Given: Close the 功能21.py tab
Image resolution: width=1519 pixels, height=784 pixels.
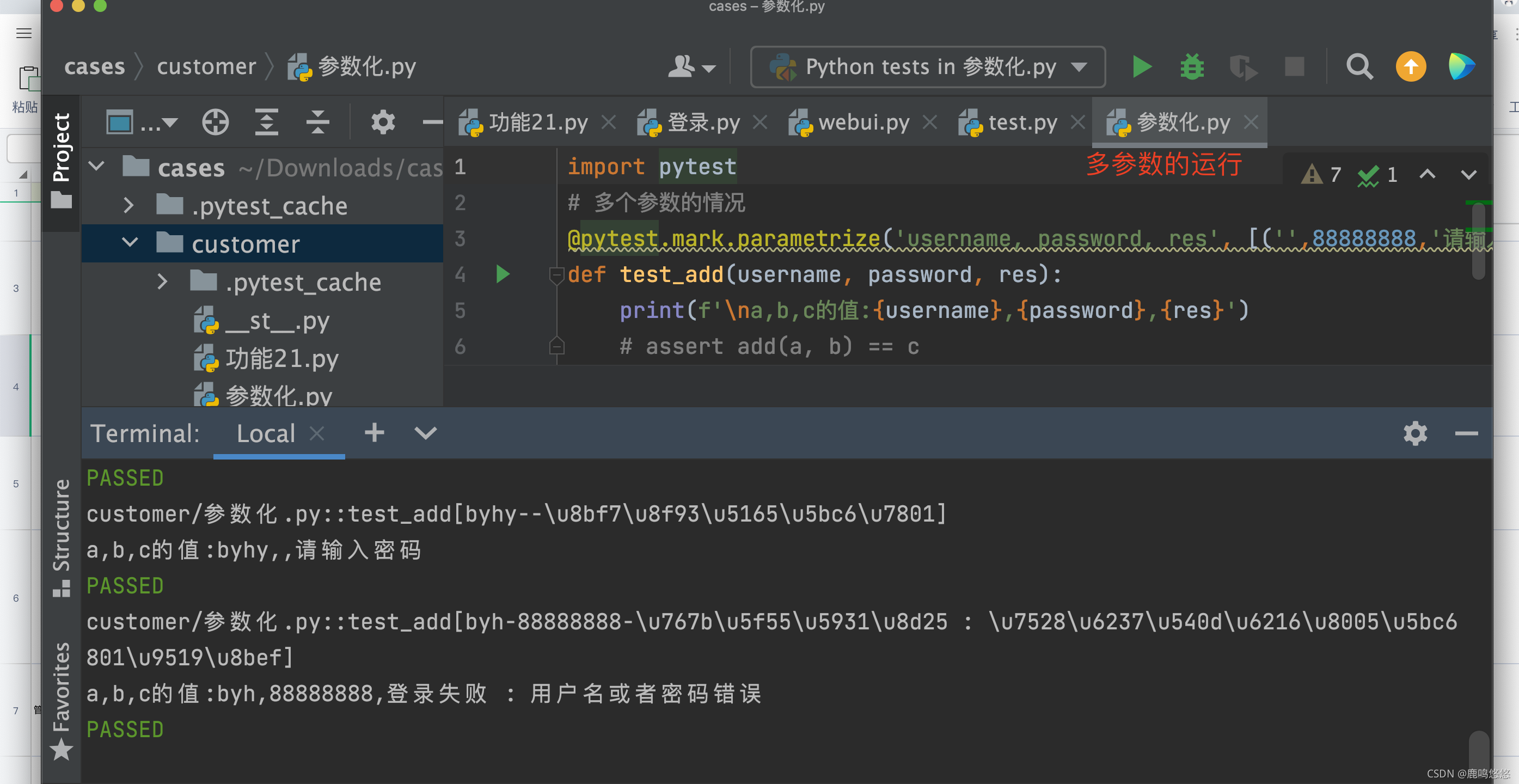Looking at the screenshot, I should 609,122.
